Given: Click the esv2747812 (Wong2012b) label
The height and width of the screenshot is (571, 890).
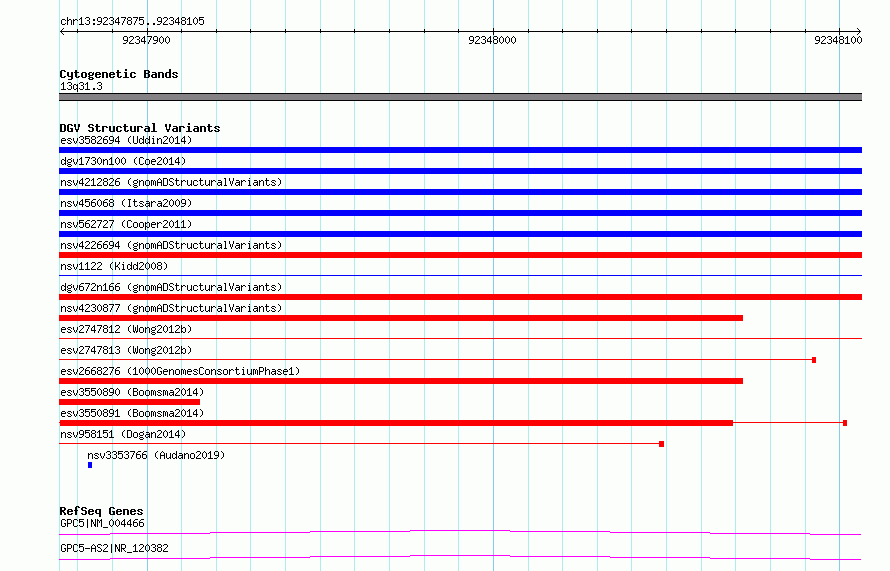Looking at the screenshot, I should pos(126,329).
